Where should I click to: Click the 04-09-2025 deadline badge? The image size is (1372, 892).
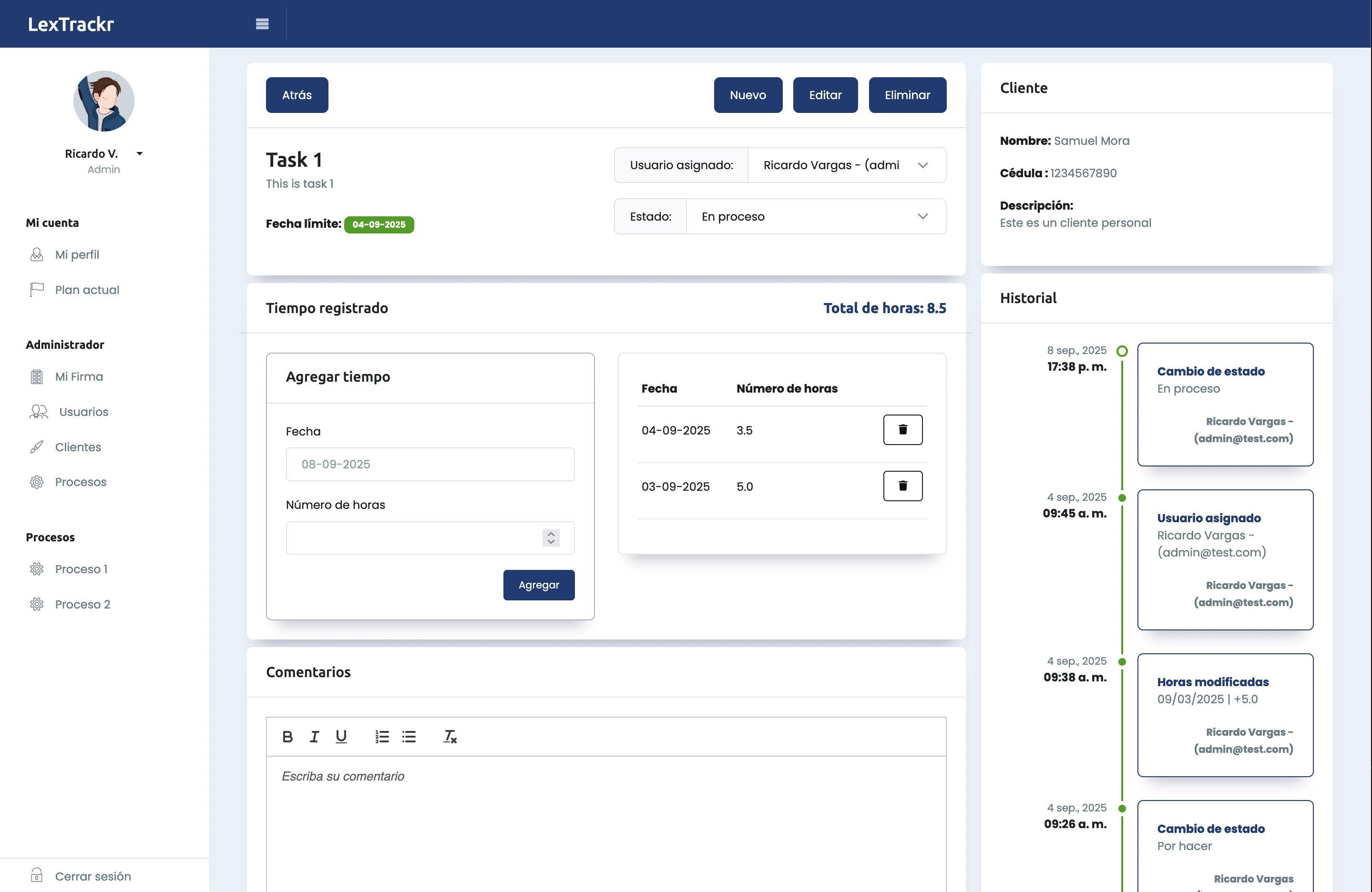click(x=379, y=224)
